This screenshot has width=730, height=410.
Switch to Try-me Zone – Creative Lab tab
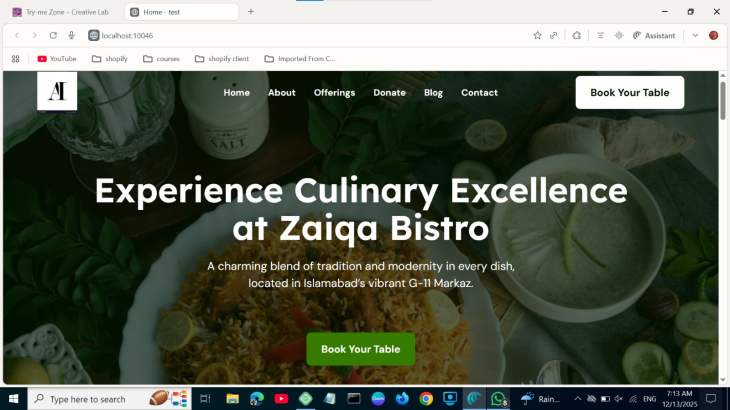62,12
